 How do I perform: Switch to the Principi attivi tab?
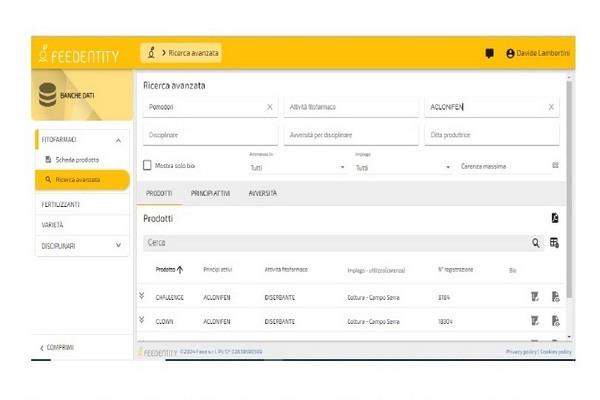coord(210,193)
